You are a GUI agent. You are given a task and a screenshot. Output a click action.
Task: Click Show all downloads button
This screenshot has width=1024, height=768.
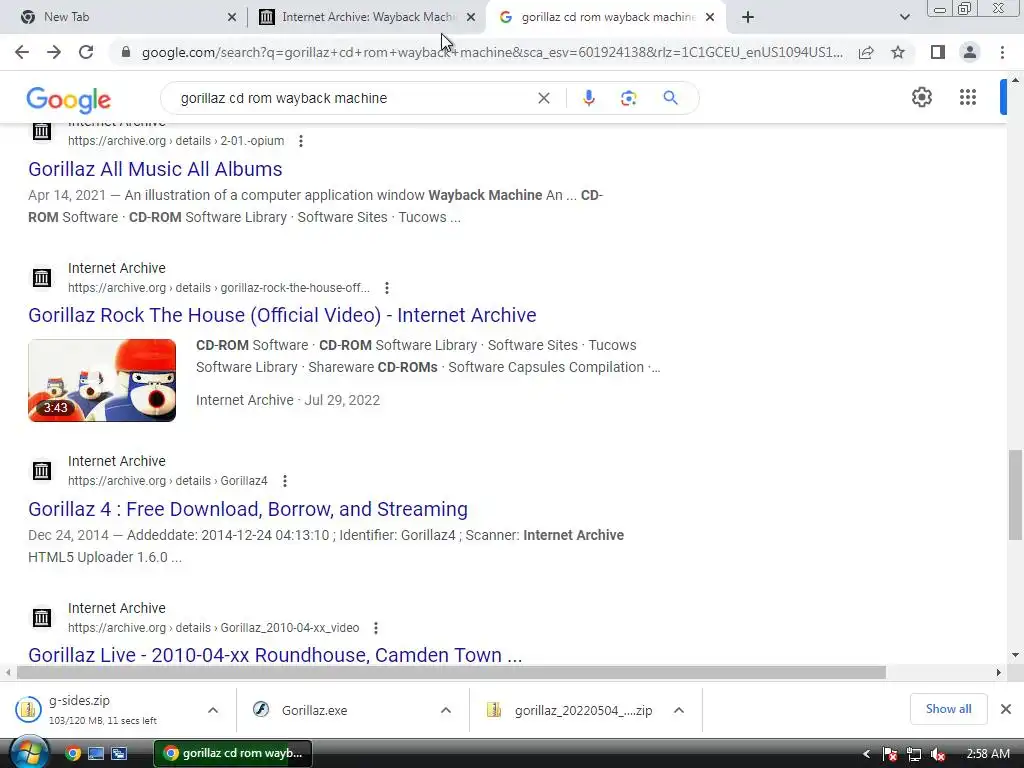tap(948, 709)
